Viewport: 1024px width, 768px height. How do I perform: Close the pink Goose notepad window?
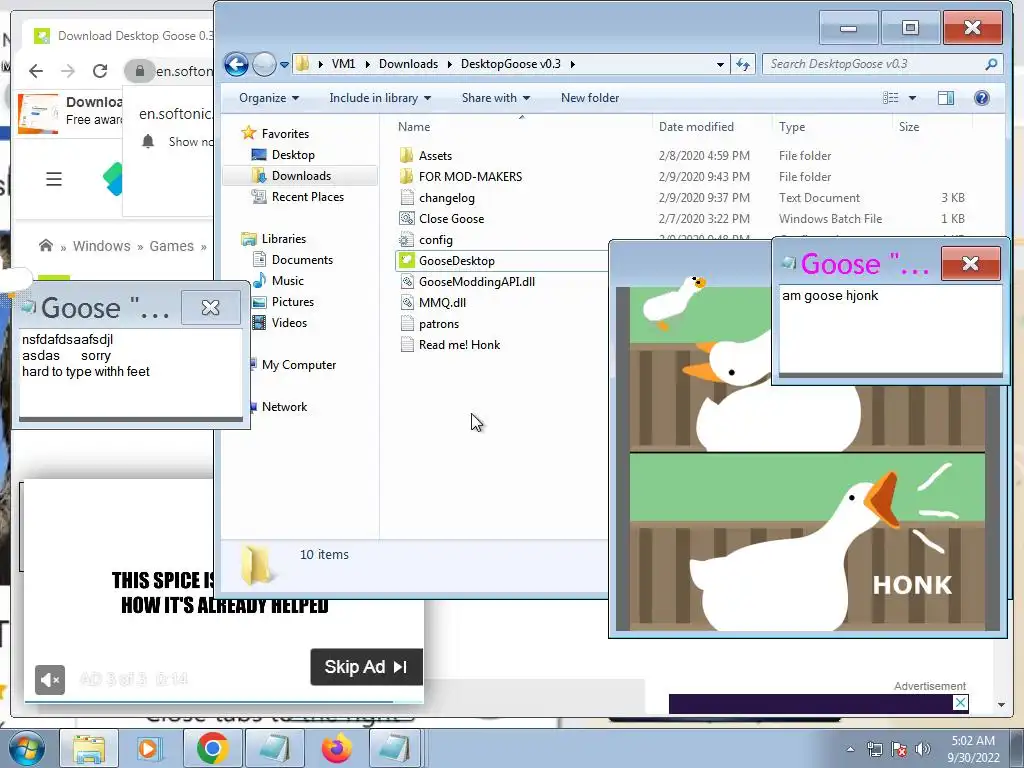[x=970, y=263]
